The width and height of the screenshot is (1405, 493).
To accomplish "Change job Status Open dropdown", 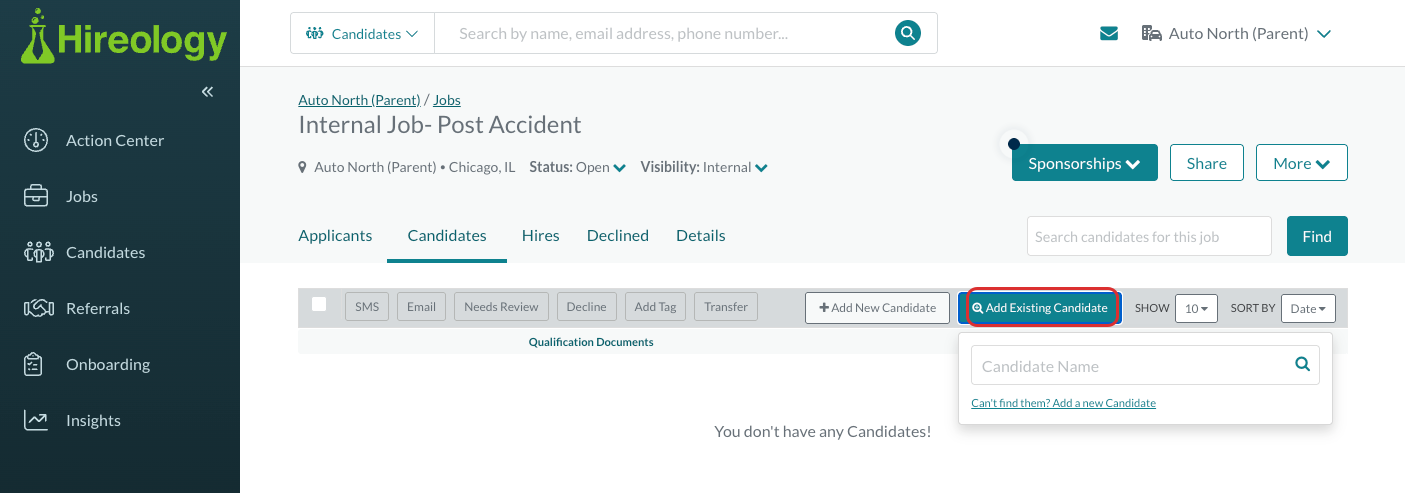I will pyautogui.click(x=577, y=167).
